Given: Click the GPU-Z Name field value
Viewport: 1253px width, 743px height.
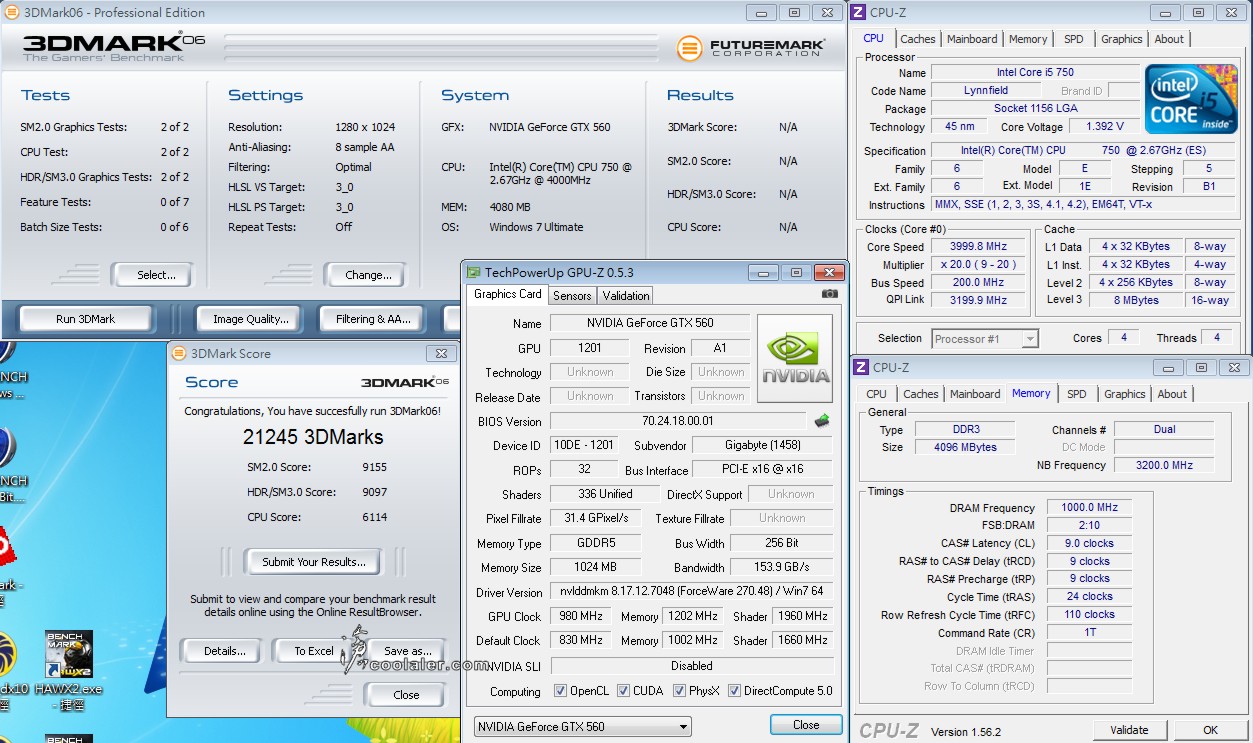Looking at the screenshot, I should pos(649,323).
